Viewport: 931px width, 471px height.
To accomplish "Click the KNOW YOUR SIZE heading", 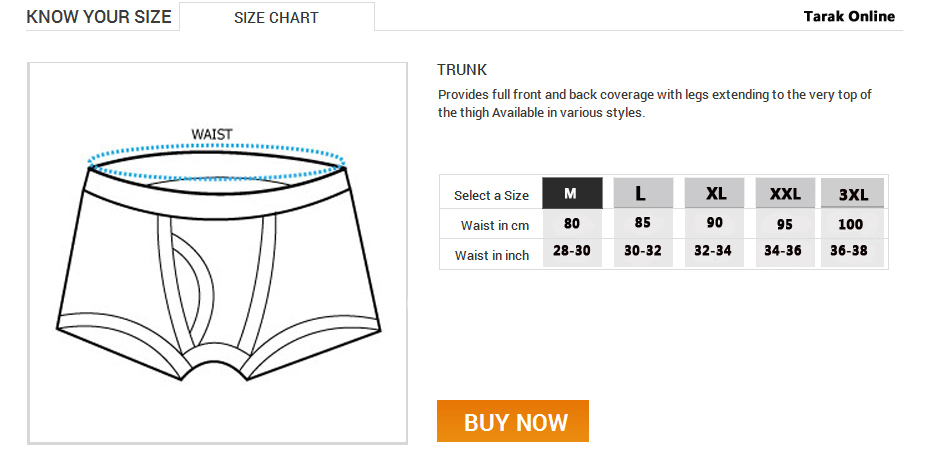I will pyautogui.click(x=99, y=17).
